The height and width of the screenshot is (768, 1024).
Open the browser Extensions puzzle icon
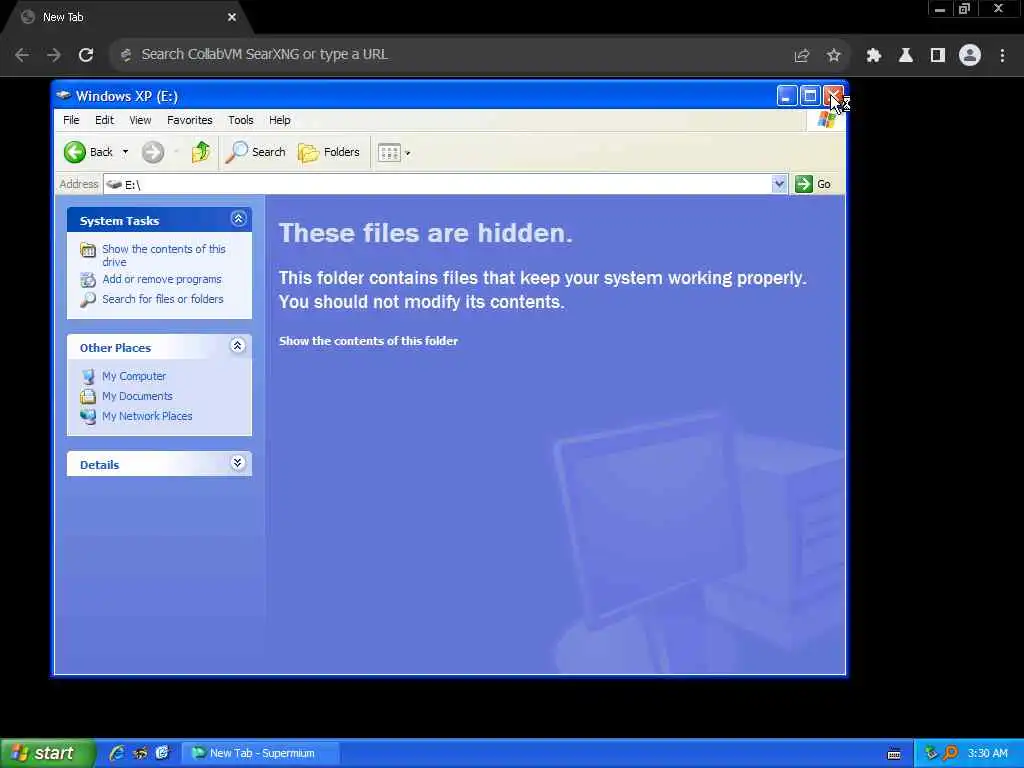pos(874,56)
